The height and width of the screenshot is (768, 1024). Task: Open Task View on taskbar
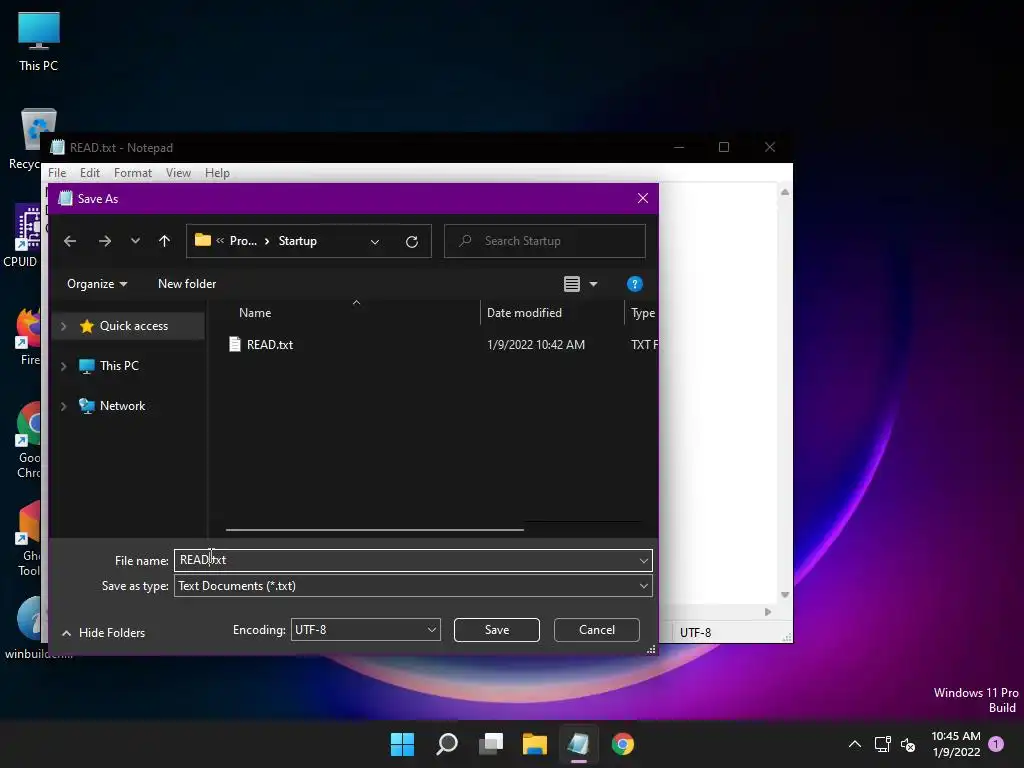(x=491, y=744)
